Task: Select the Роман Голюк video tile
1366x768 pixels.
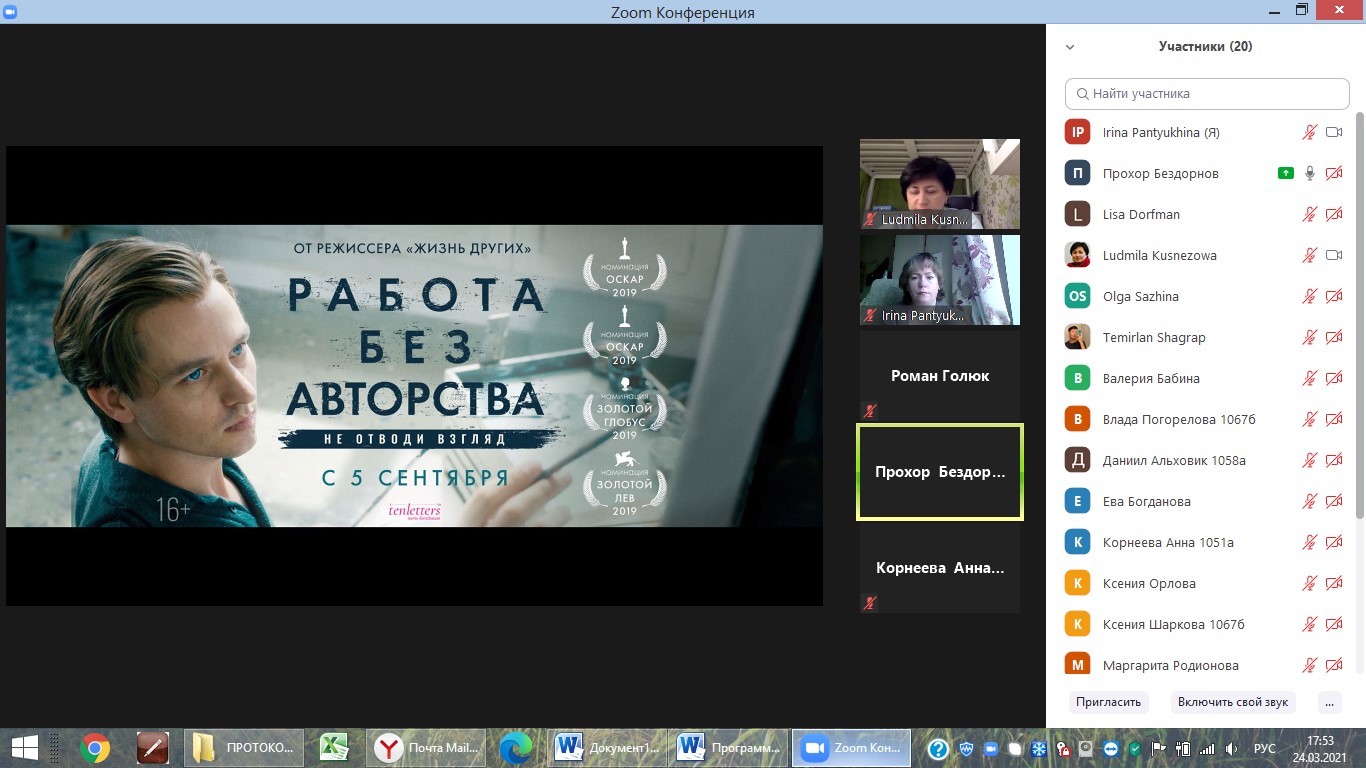Action: point(940,376)
